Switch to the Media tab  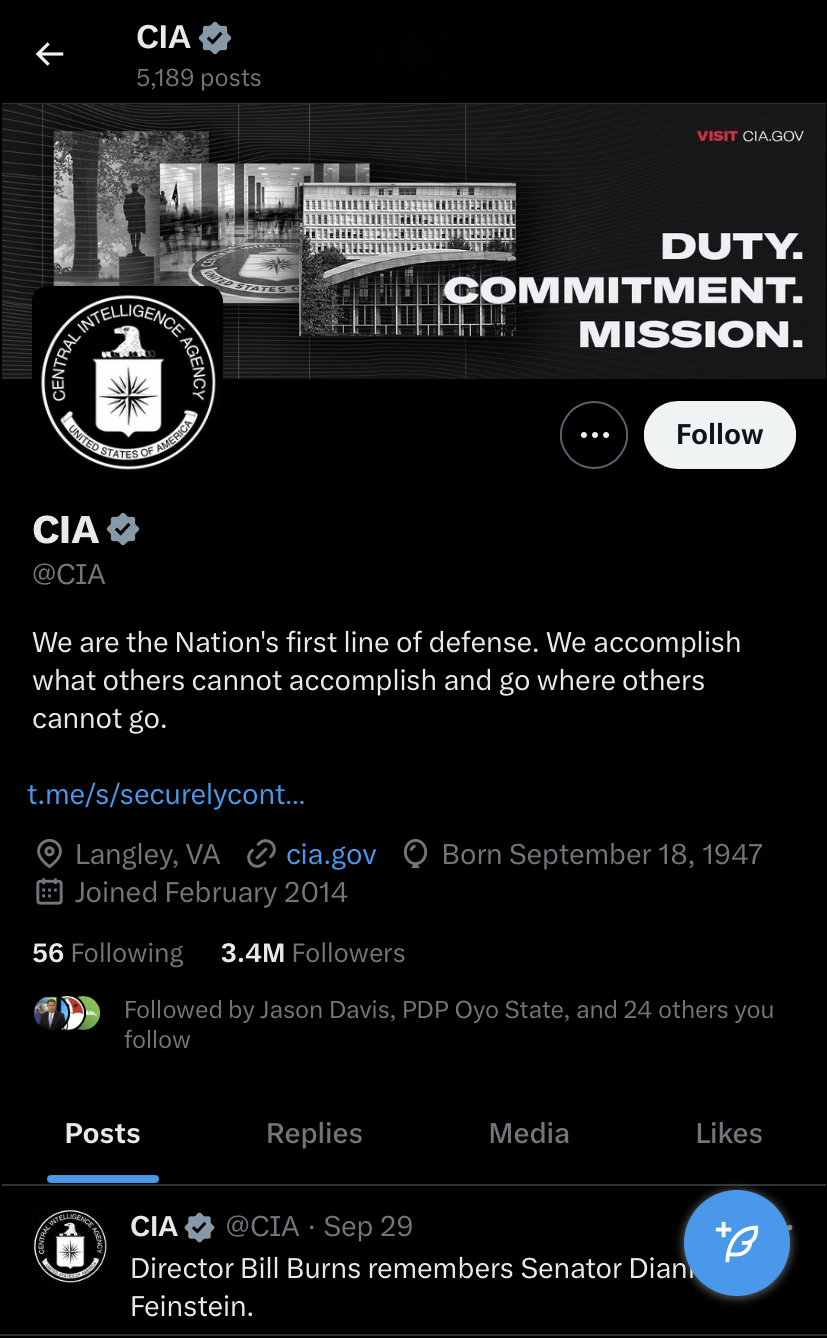coord(529,1133)
